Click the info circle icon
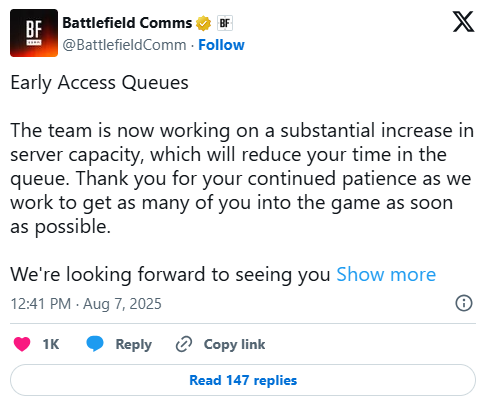This screenshot has height=406, width=487. pos(464,303)
